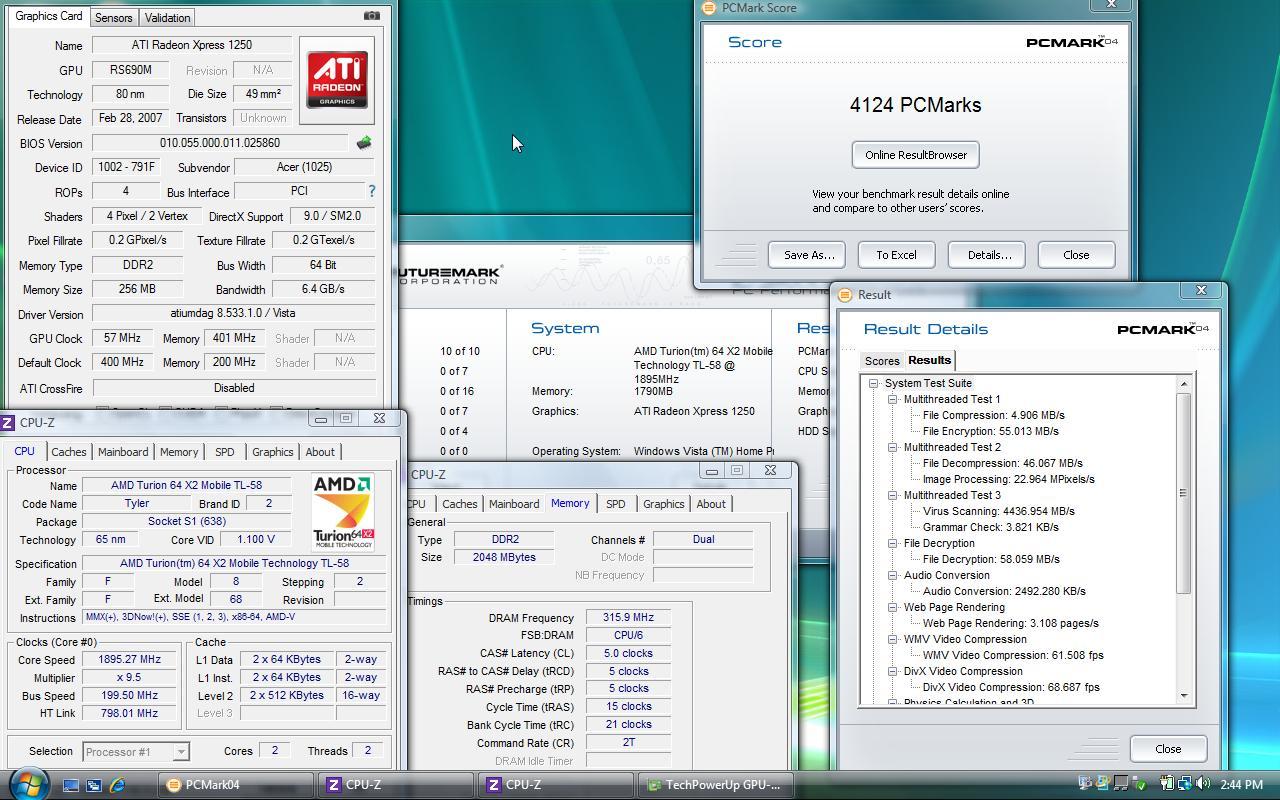Click the Save As... button
This screenshot has width=1280, height=800.
808,255
